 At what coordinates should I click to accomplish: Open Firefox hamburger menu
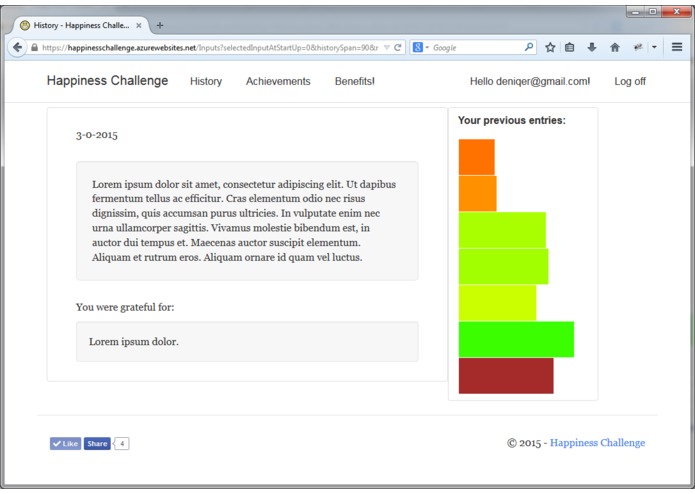(x=677, y=47)
